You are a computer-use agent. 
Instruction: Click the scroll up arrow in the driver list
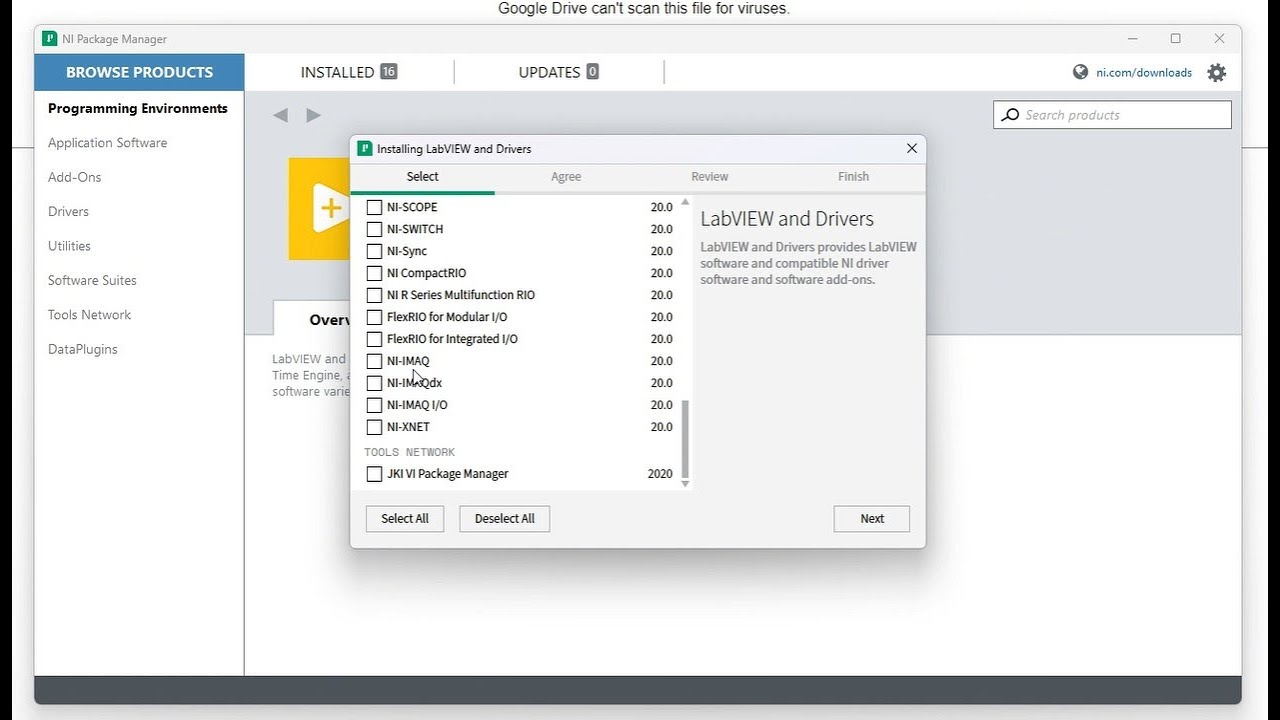tap(685, 202)
